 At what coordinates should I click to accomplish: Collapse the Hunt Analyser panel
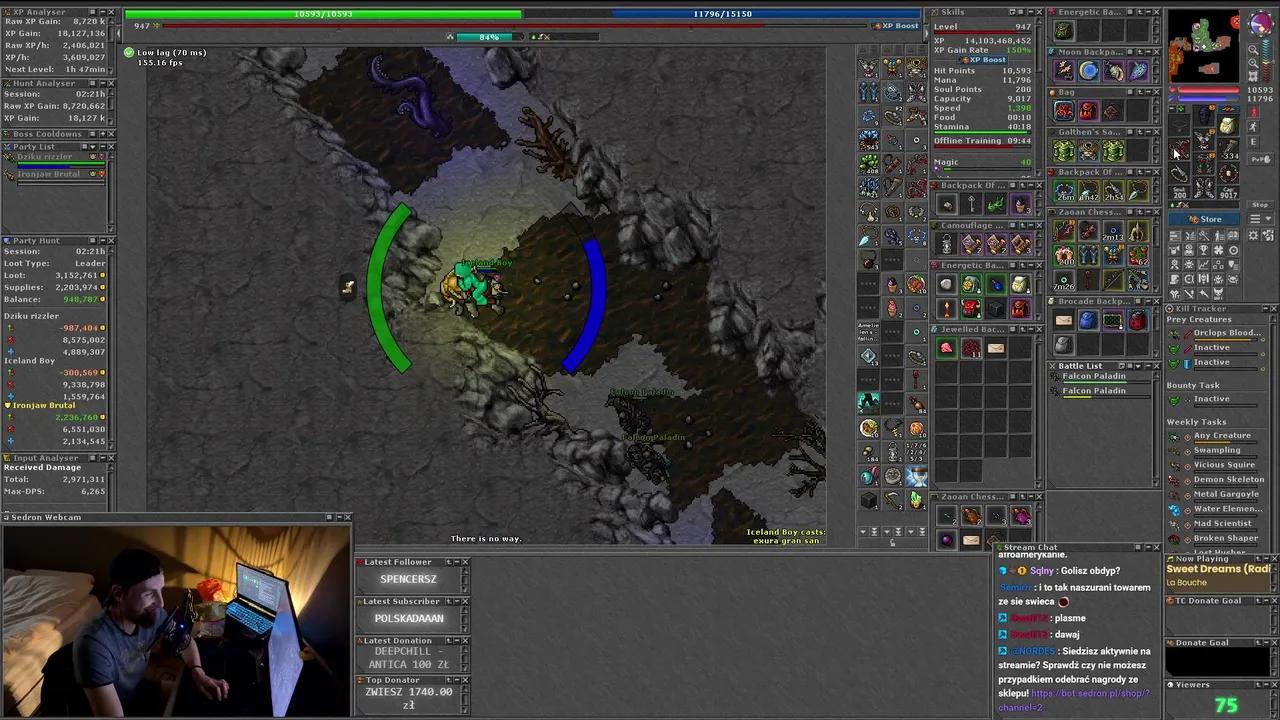(102, 84)
